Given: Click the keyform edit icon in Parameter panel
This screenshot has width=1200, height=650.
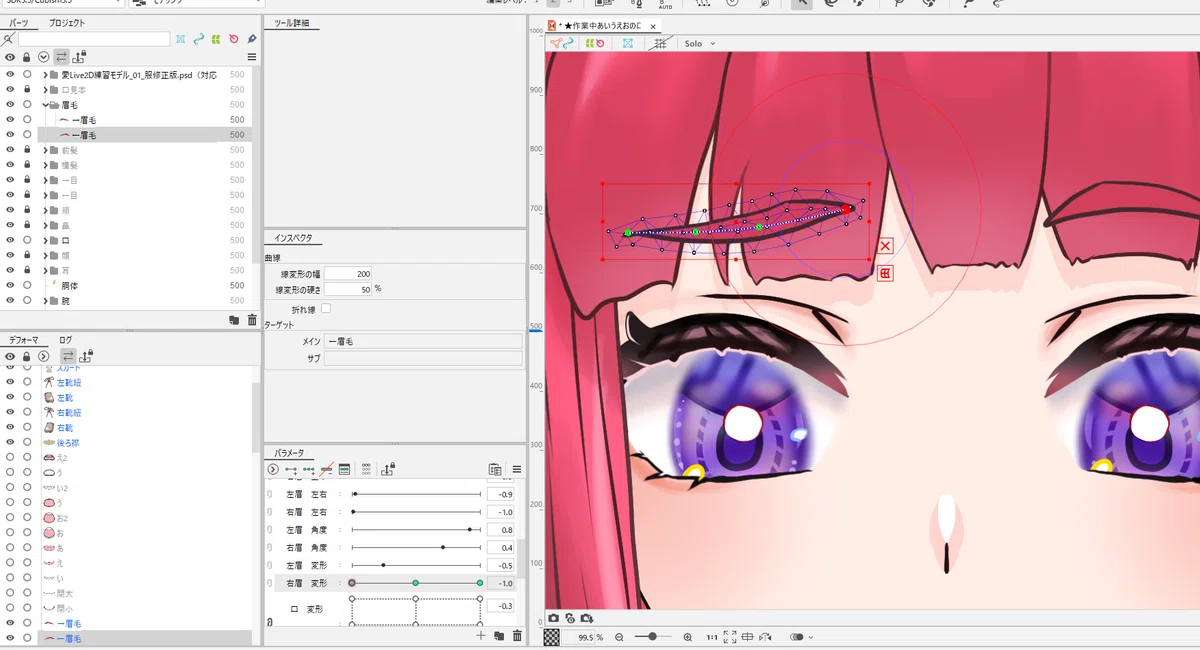Looking at the screenshot, I should [344, 469].
